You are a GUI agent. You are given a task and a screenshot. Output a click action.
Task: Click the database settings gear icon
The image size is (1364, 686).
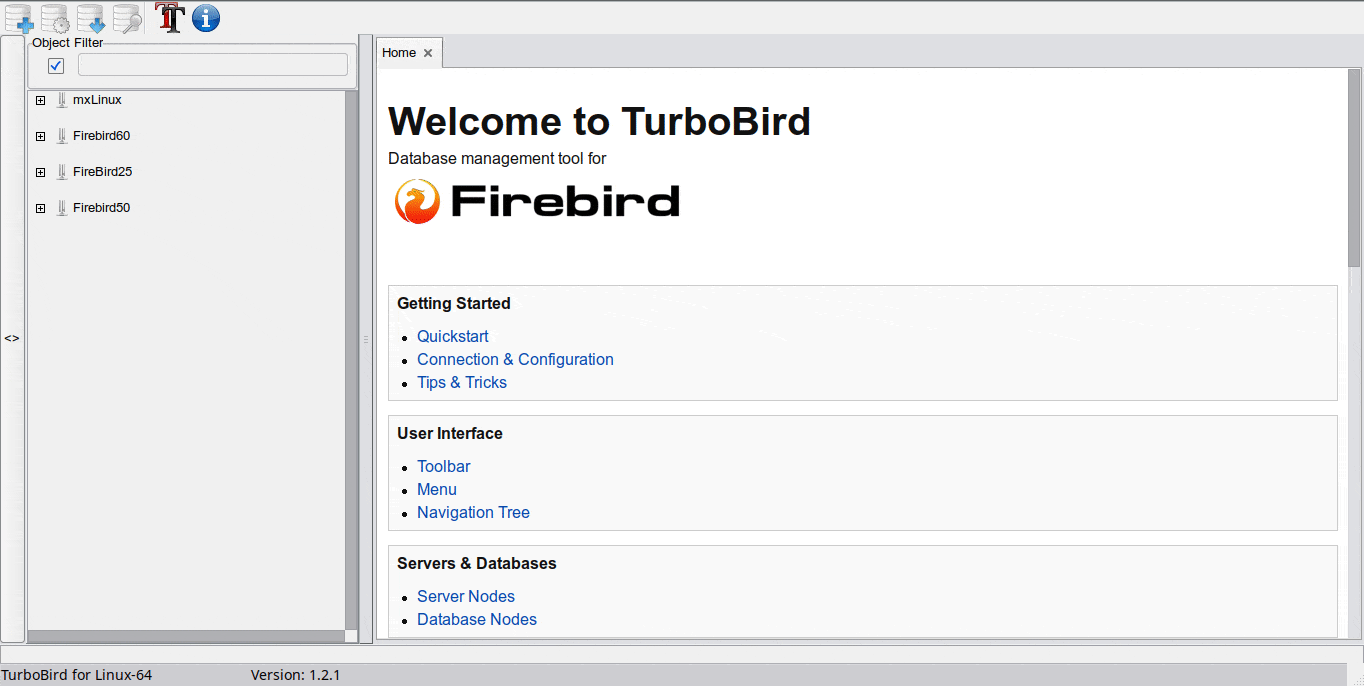55,18
